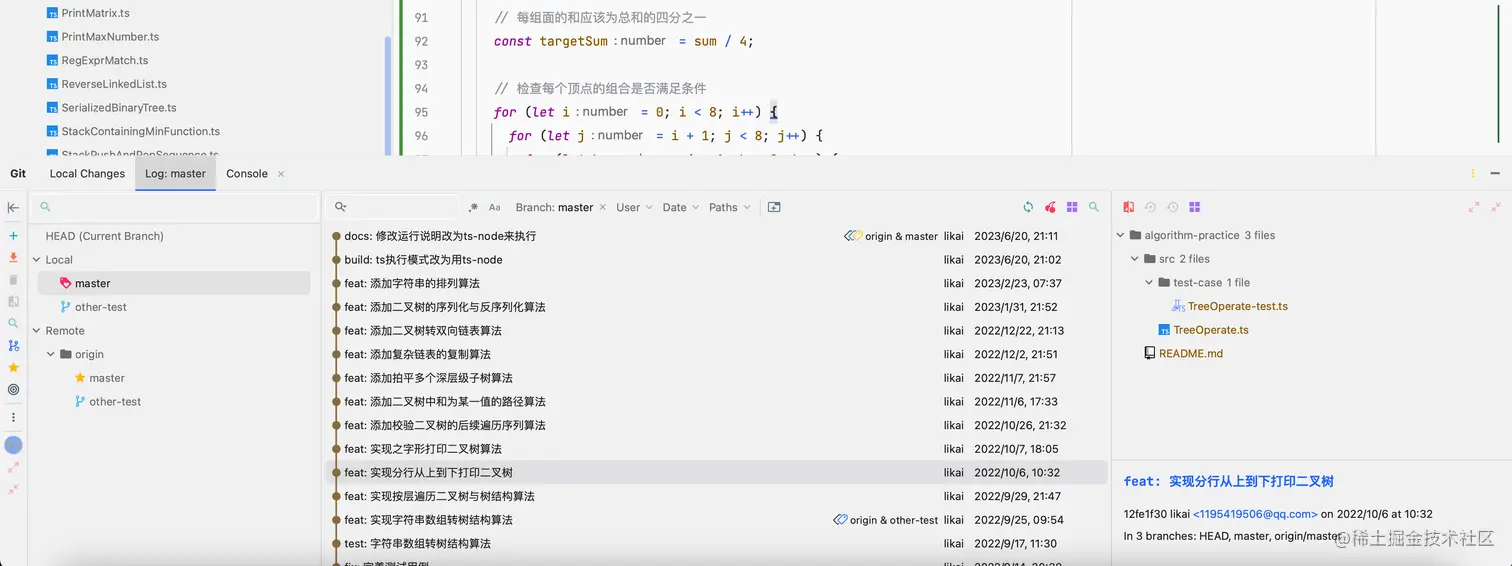Collapse the test-case folder node

[1149, 282]
